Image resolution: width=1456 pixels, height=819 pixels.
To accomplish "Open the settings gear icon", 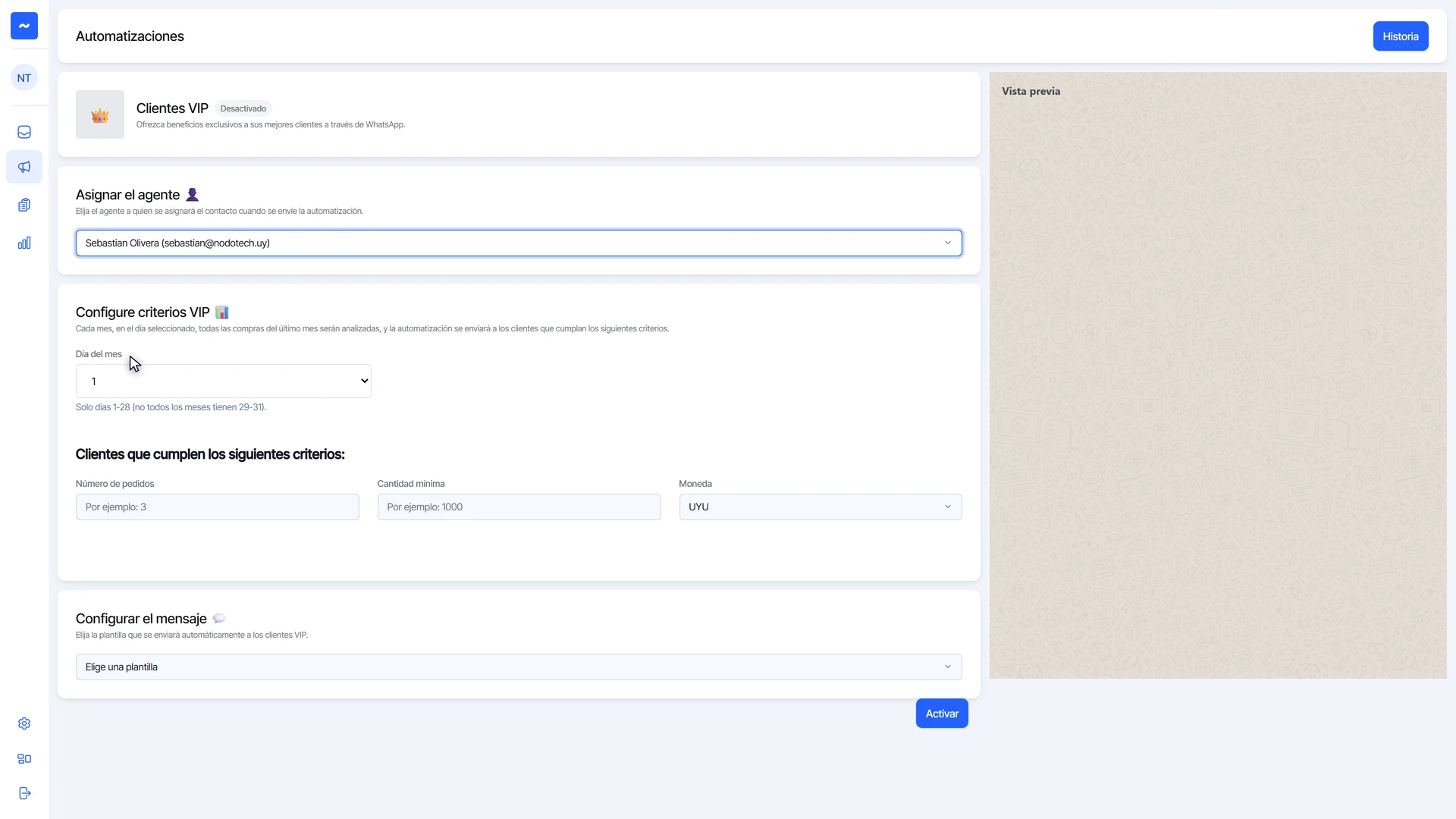I will click(24, 724).
